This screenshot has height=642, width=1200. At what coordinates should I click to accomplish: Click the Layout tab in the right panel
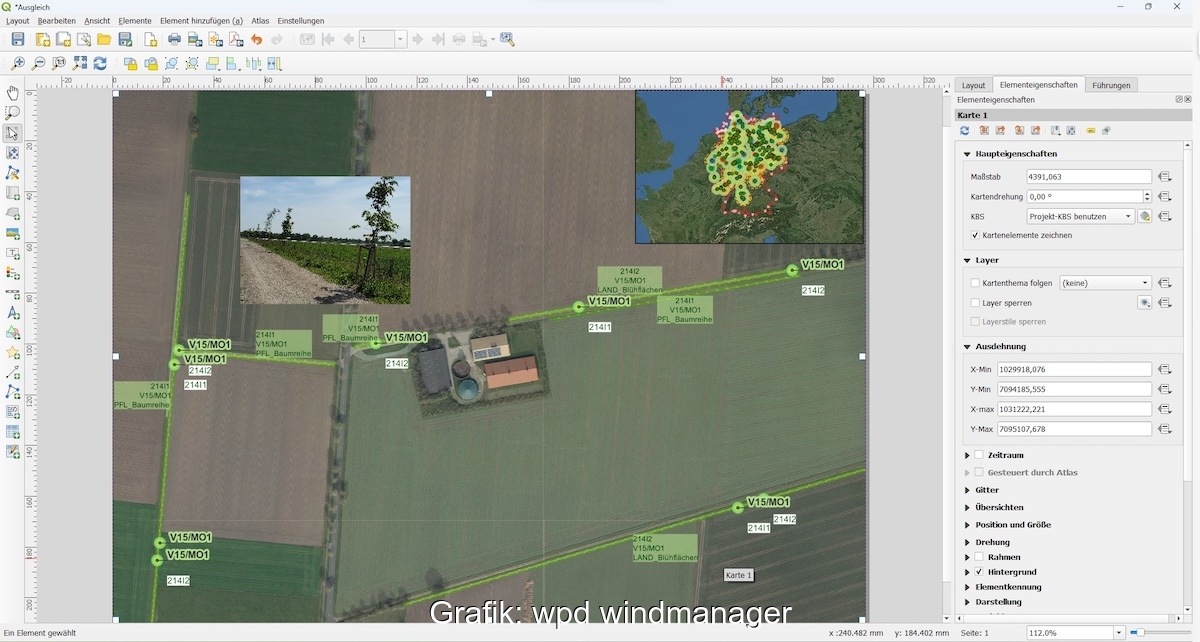(x=973, y=85)
